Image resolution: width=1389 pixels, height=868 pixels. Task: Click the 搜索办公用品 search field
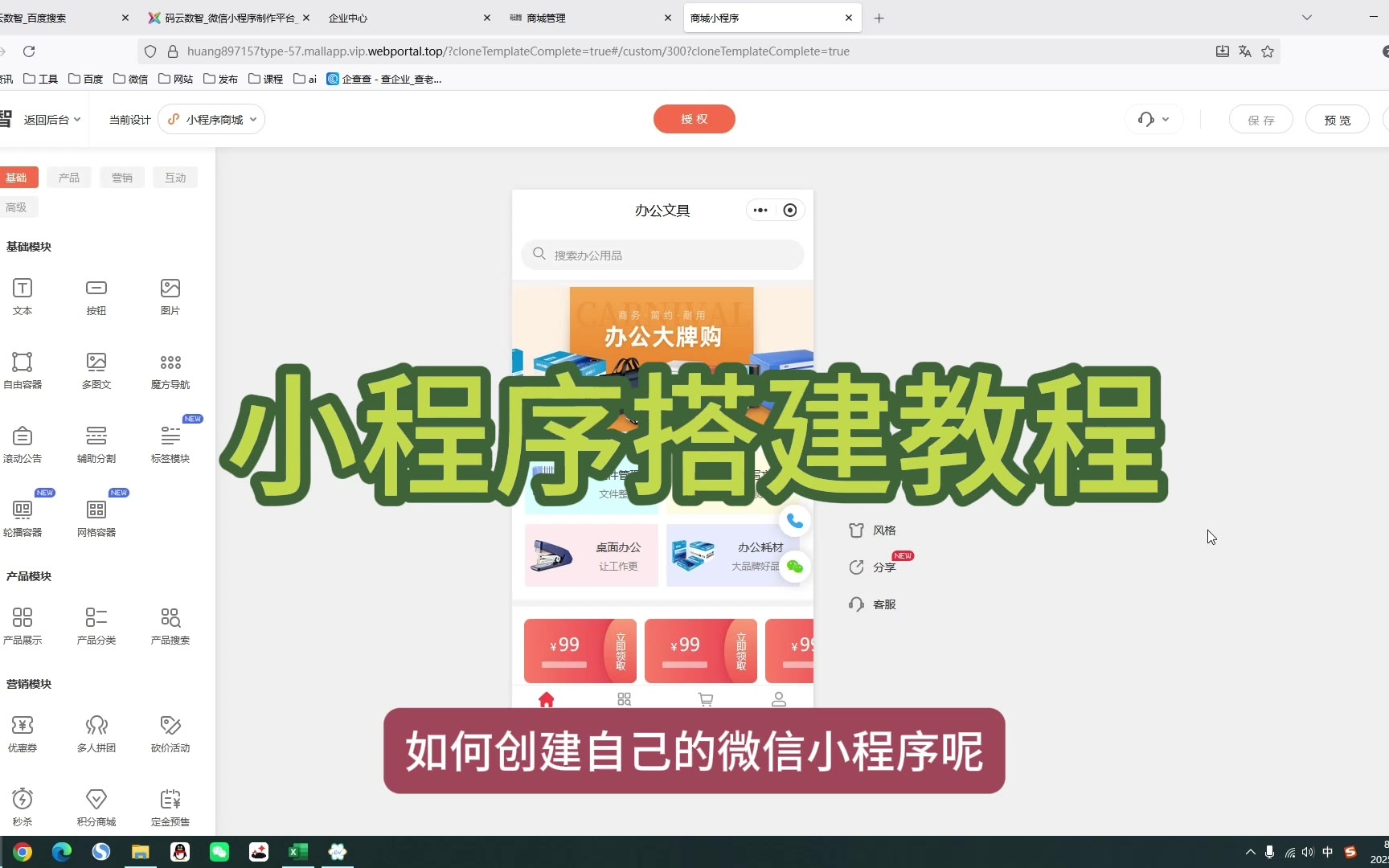click(x=662, y=255)
